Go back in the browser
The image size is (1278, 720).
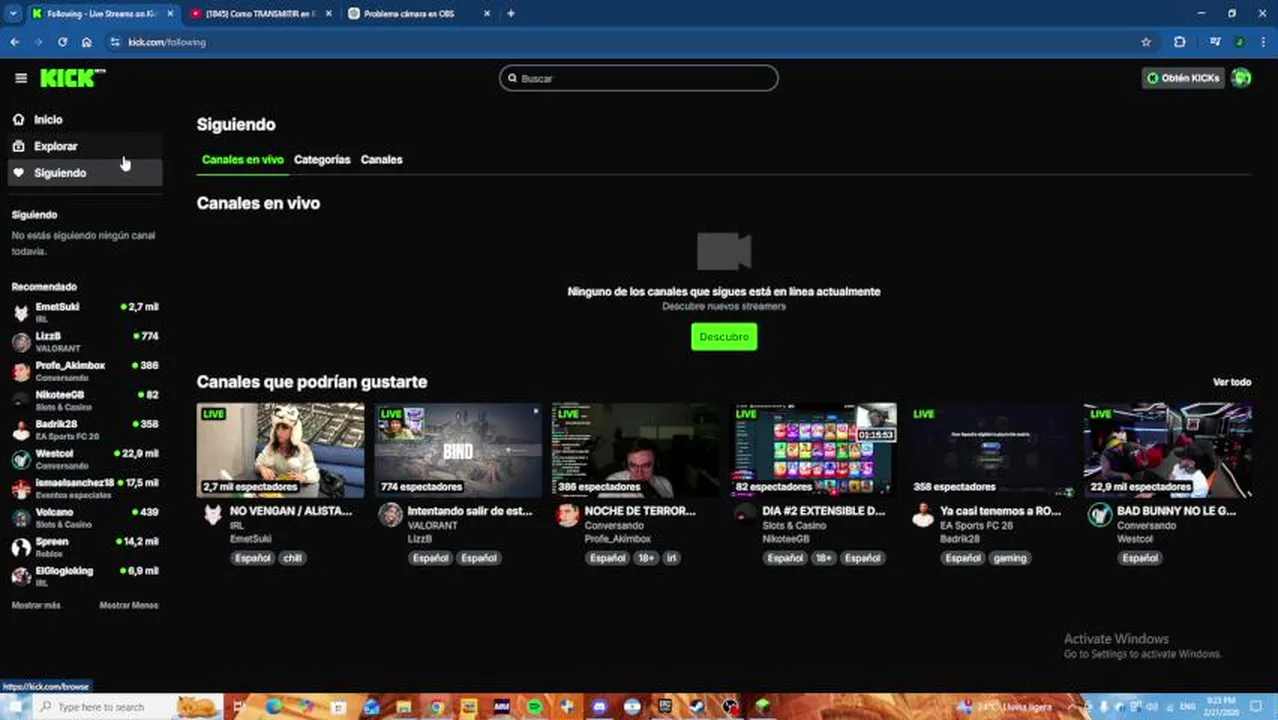point(14,42)
